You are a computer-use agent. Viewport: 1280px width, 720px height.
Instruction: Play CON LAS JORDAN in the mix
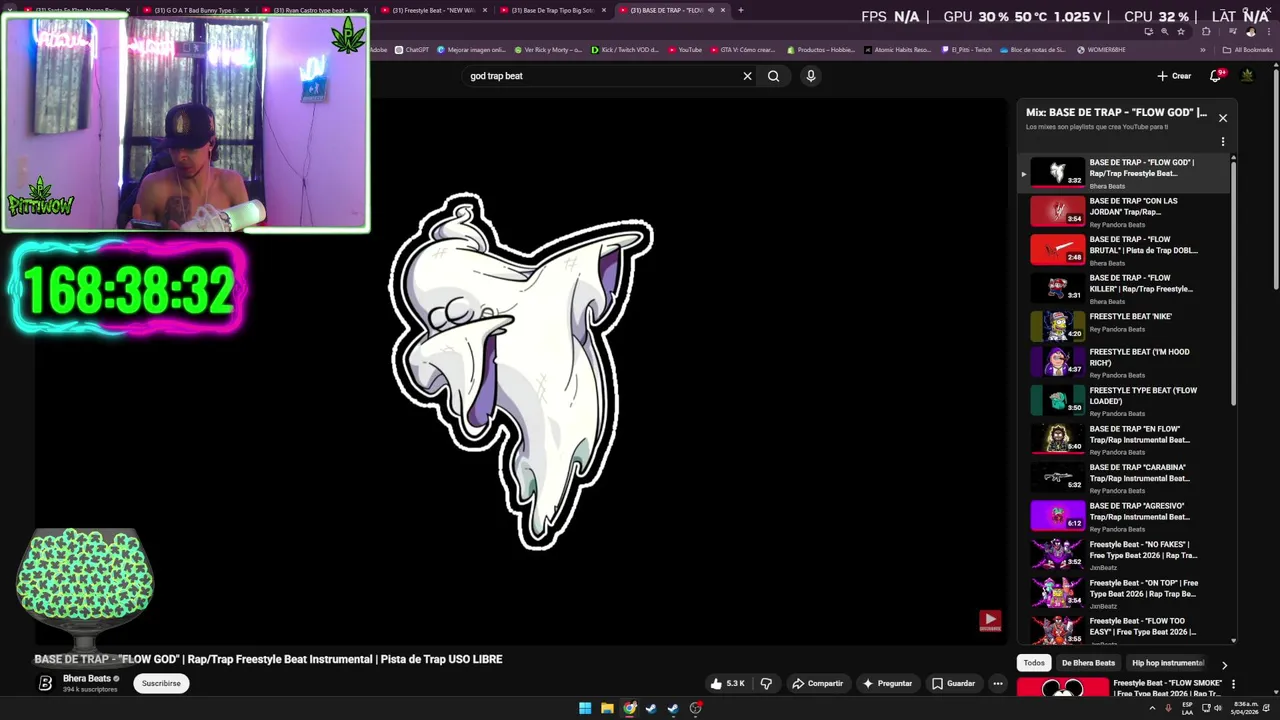tap(1125, 212)
